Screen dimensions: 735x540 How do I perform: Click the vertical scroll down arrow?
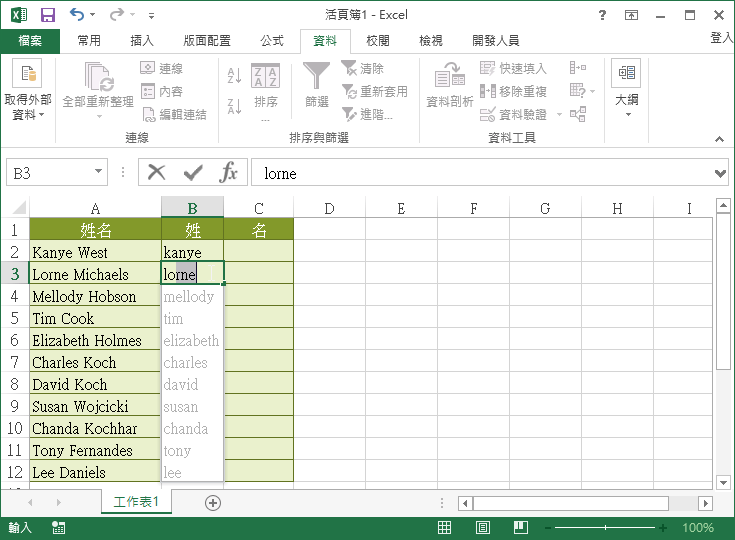723,482
